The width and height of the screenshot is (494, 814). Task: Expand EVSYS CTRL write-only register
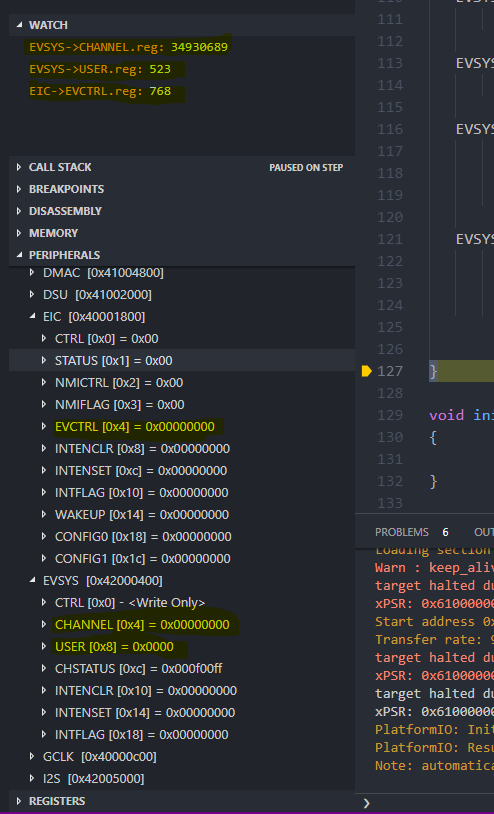[45, 603]
